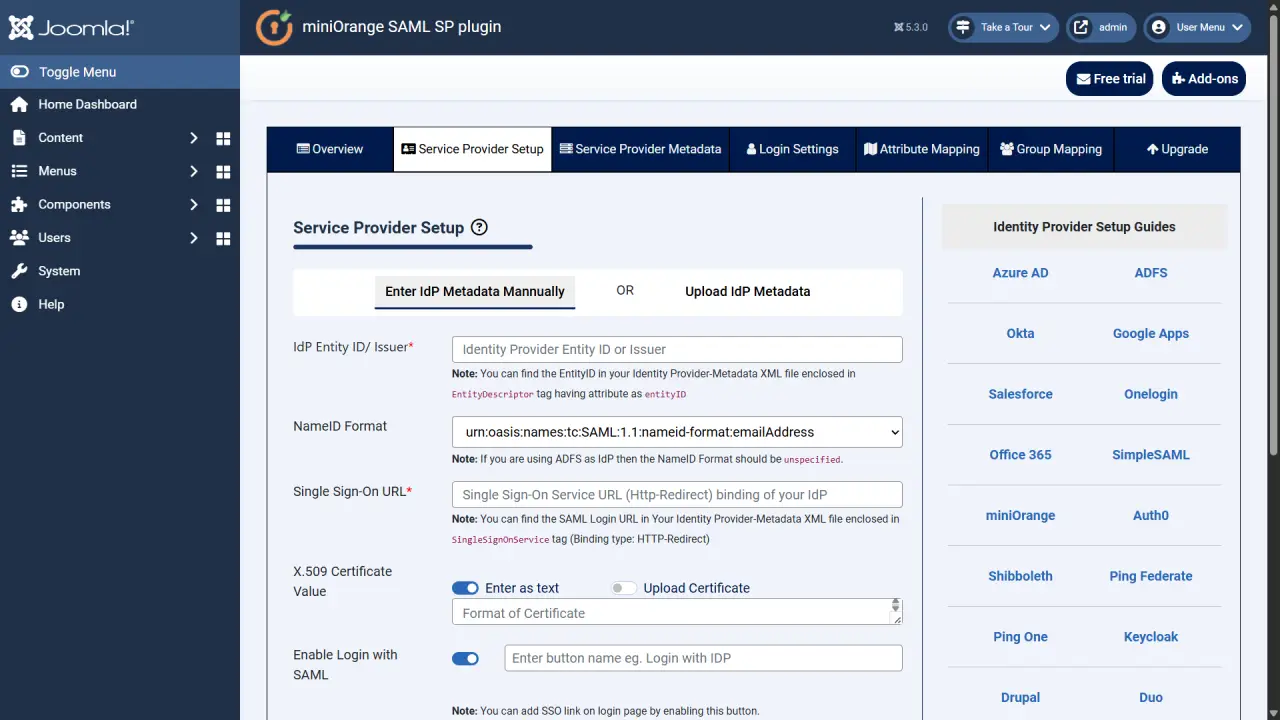Click the signpost icon on Take a Tour
Image resolution: width=1280 pixels, height=720 pixels.
point(963,27)
